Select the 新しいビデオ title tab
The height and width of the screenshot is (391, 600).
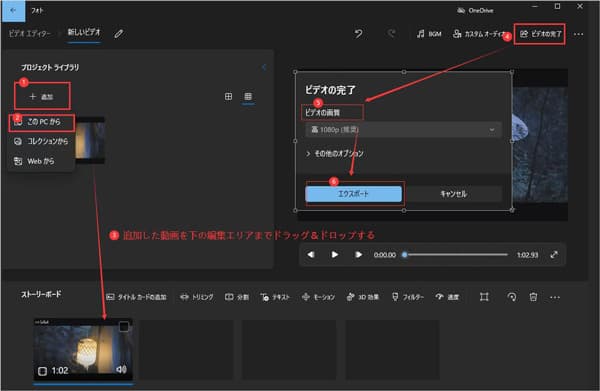click(x=84, y=33)
